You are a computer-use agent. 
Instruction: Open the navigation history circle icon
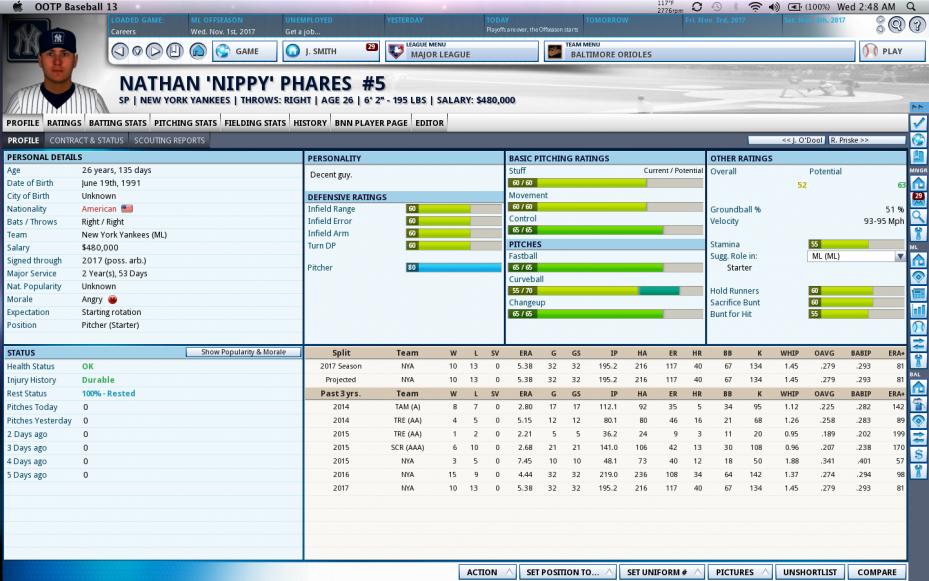coord(137,52)
